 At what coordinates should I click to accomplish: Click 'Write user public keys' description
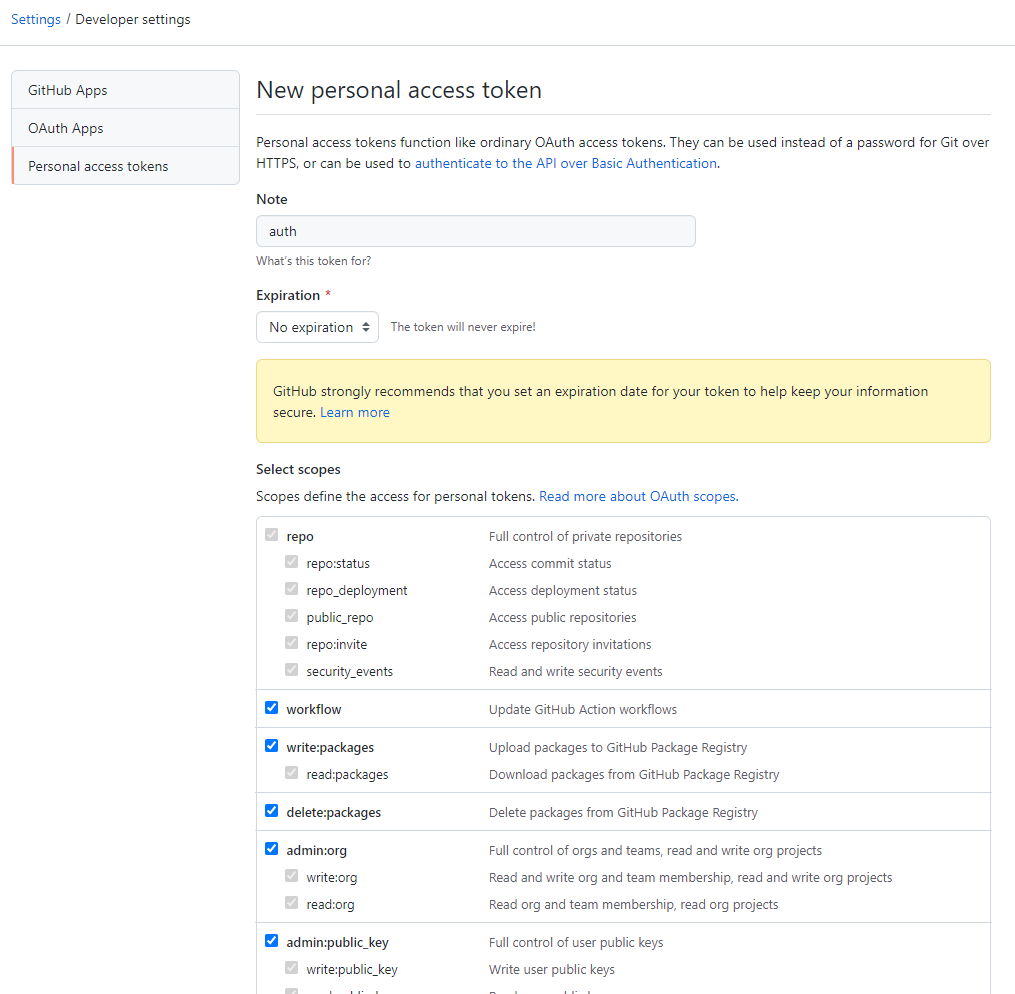tap(552, 969)
